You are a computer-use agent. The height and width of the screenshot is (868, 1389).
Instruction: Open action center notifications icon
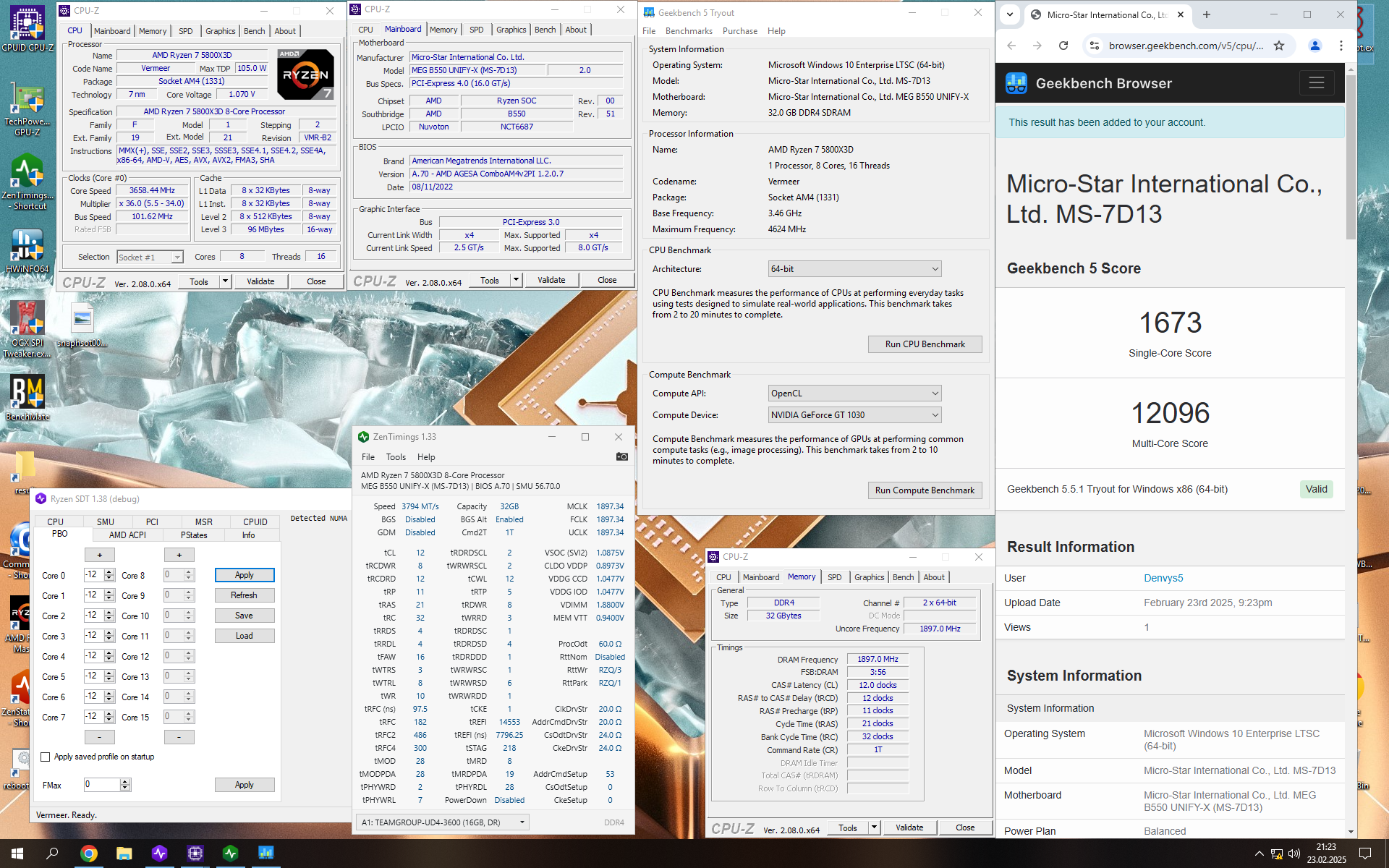(x=1365, y=854)
